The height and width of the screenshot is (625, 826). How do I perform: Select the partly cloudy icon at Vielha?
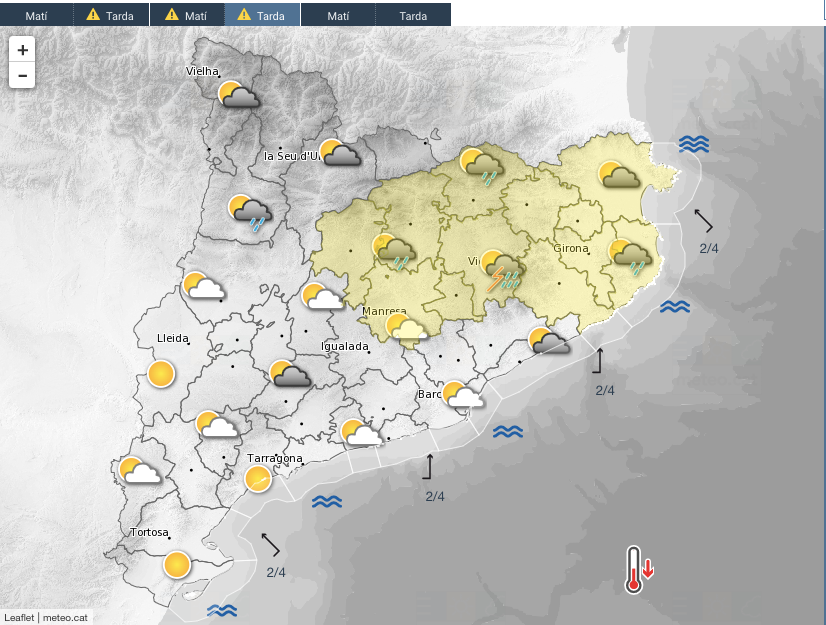click(239, 96)
